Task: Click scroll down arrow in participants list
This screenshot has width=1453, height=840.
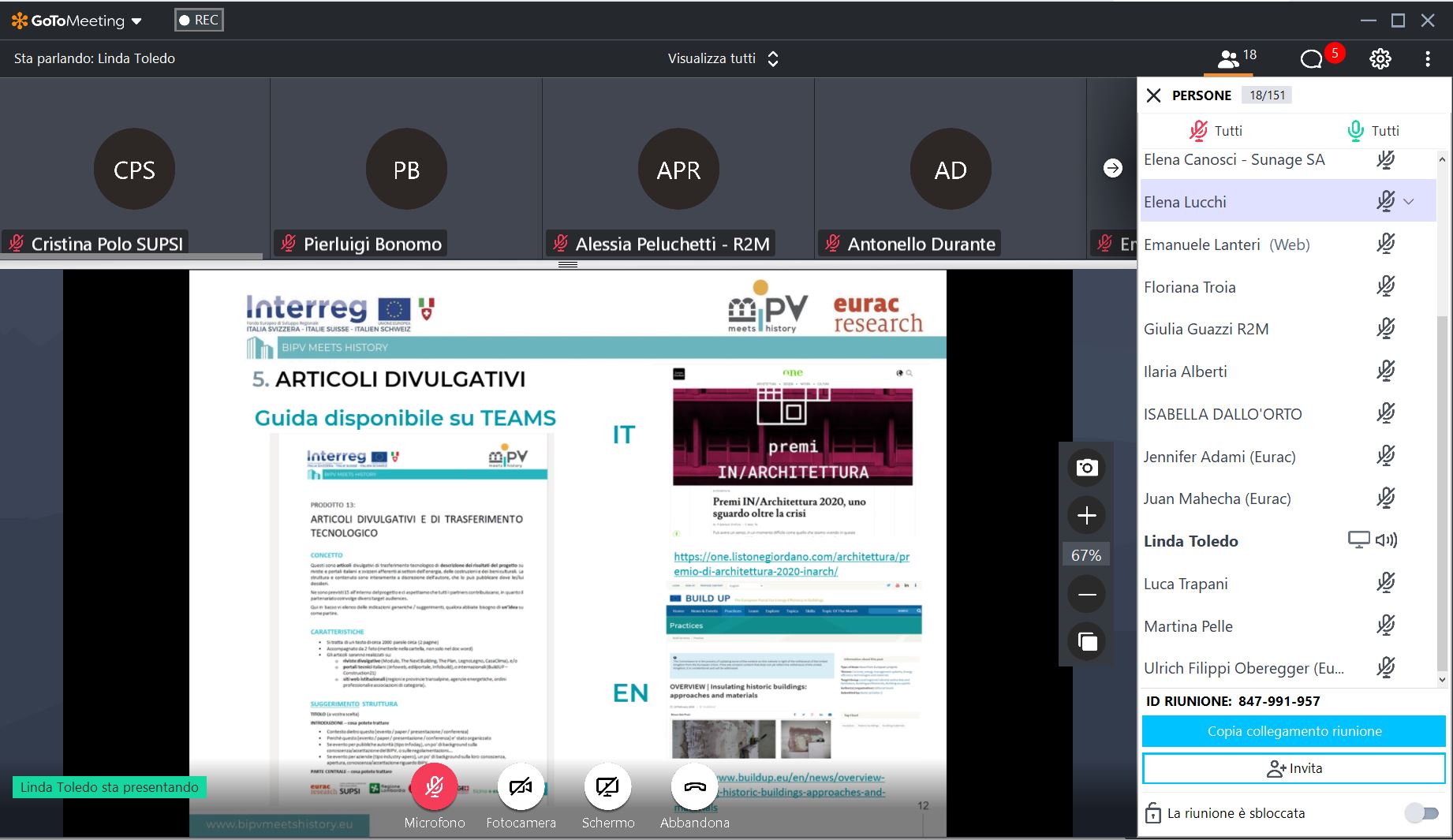Action: click(1443, 679)
